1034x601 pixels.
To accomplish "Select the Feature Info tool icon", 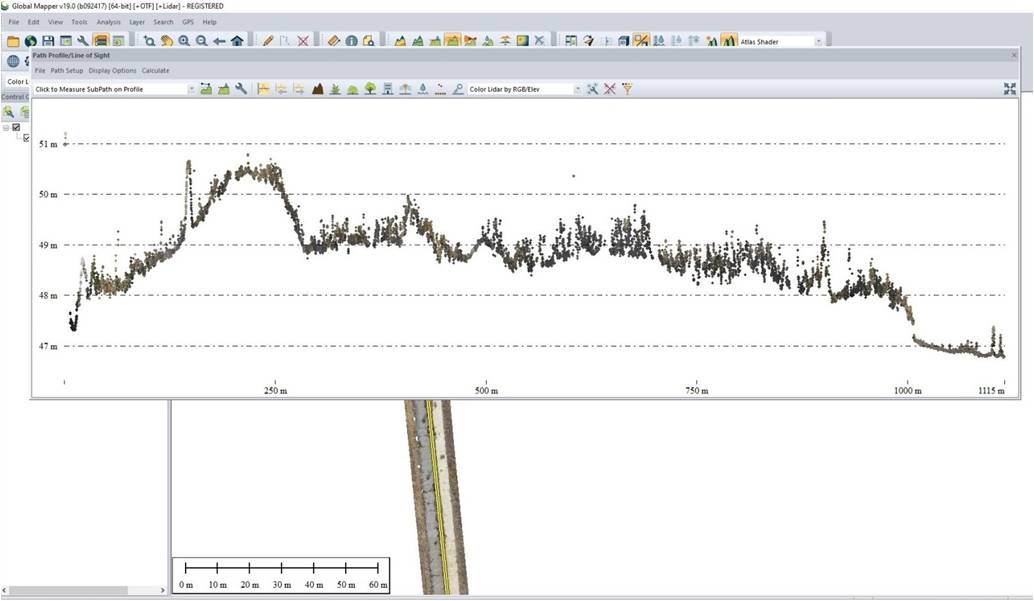I will 352,41.
